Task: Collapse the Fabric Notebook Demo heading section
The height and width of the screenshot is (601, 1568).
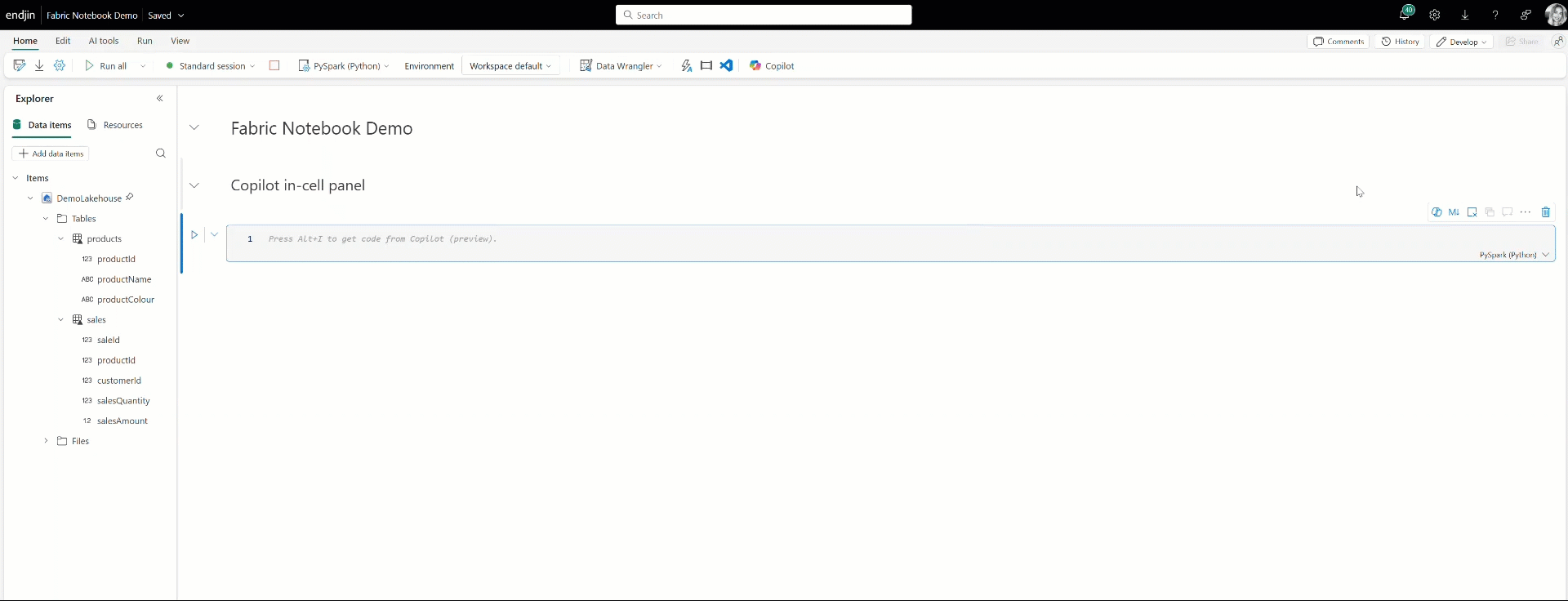Action: click(x=194, y=127)
